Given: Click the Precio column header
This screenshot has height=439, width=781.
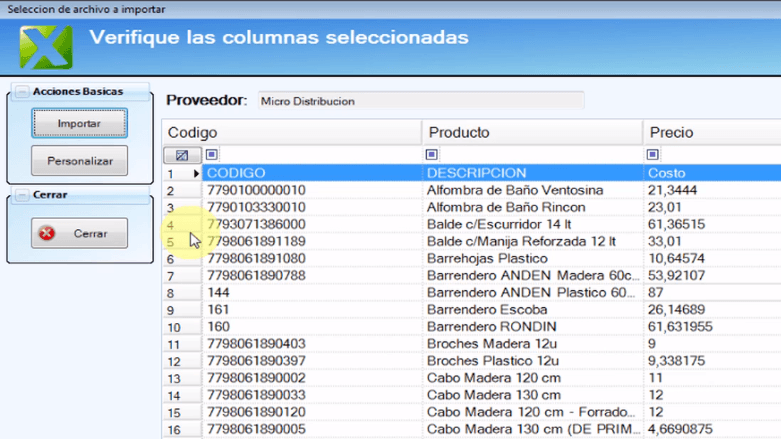Looking at the screenshot, I should click(710, 132).
